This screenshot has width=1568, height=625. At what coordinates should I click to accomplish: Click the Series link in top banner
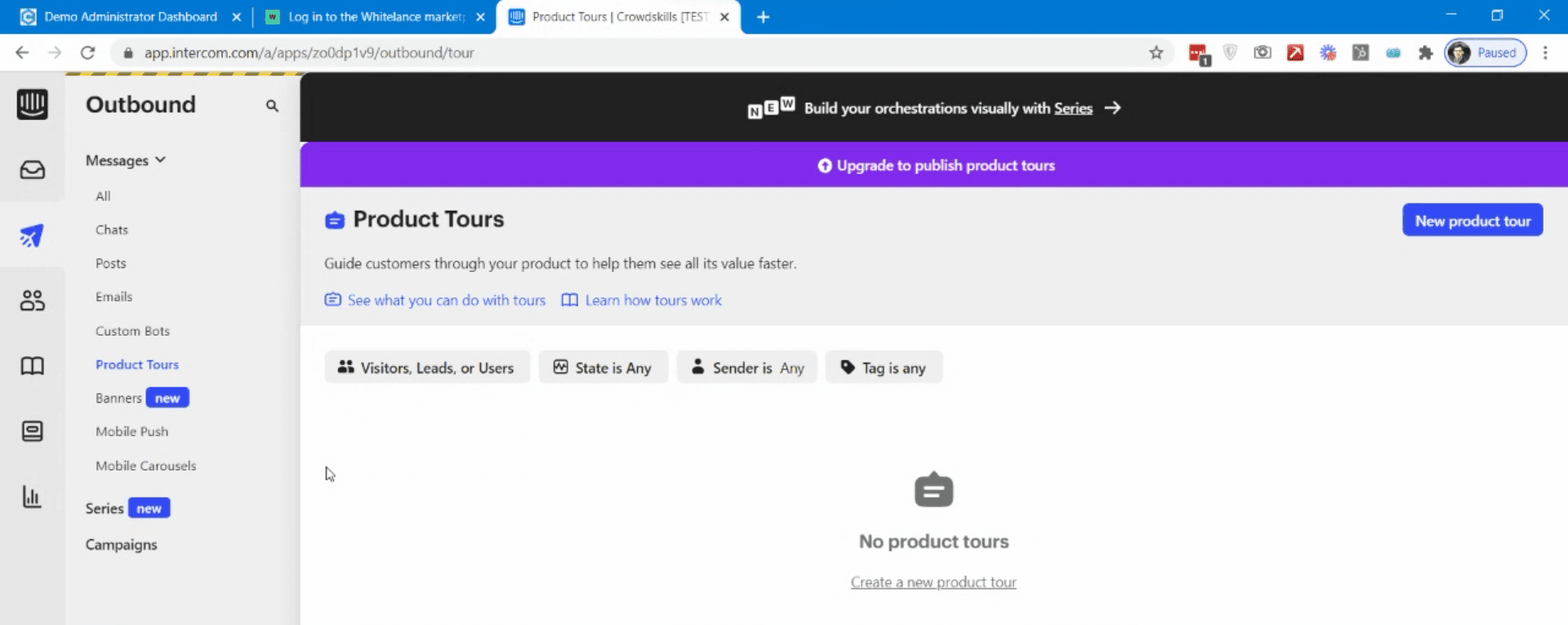click(1073, 108)
